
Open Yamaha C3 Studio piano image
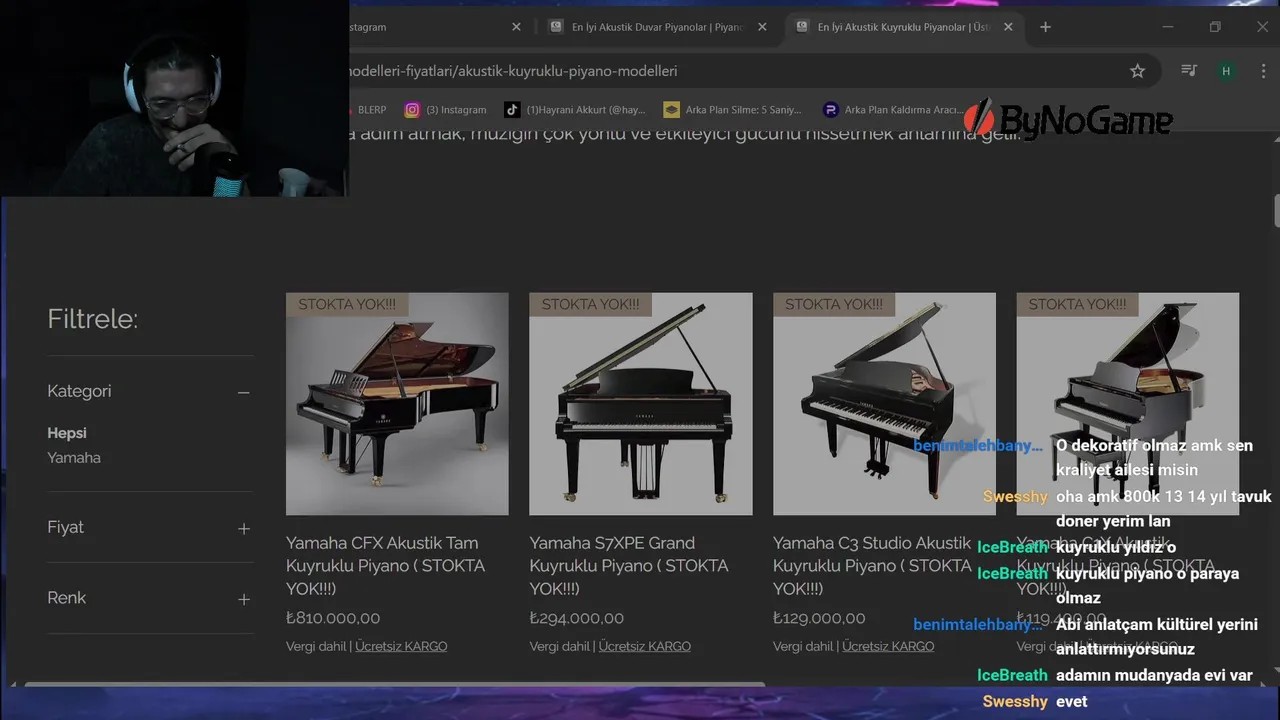[884, 404]
